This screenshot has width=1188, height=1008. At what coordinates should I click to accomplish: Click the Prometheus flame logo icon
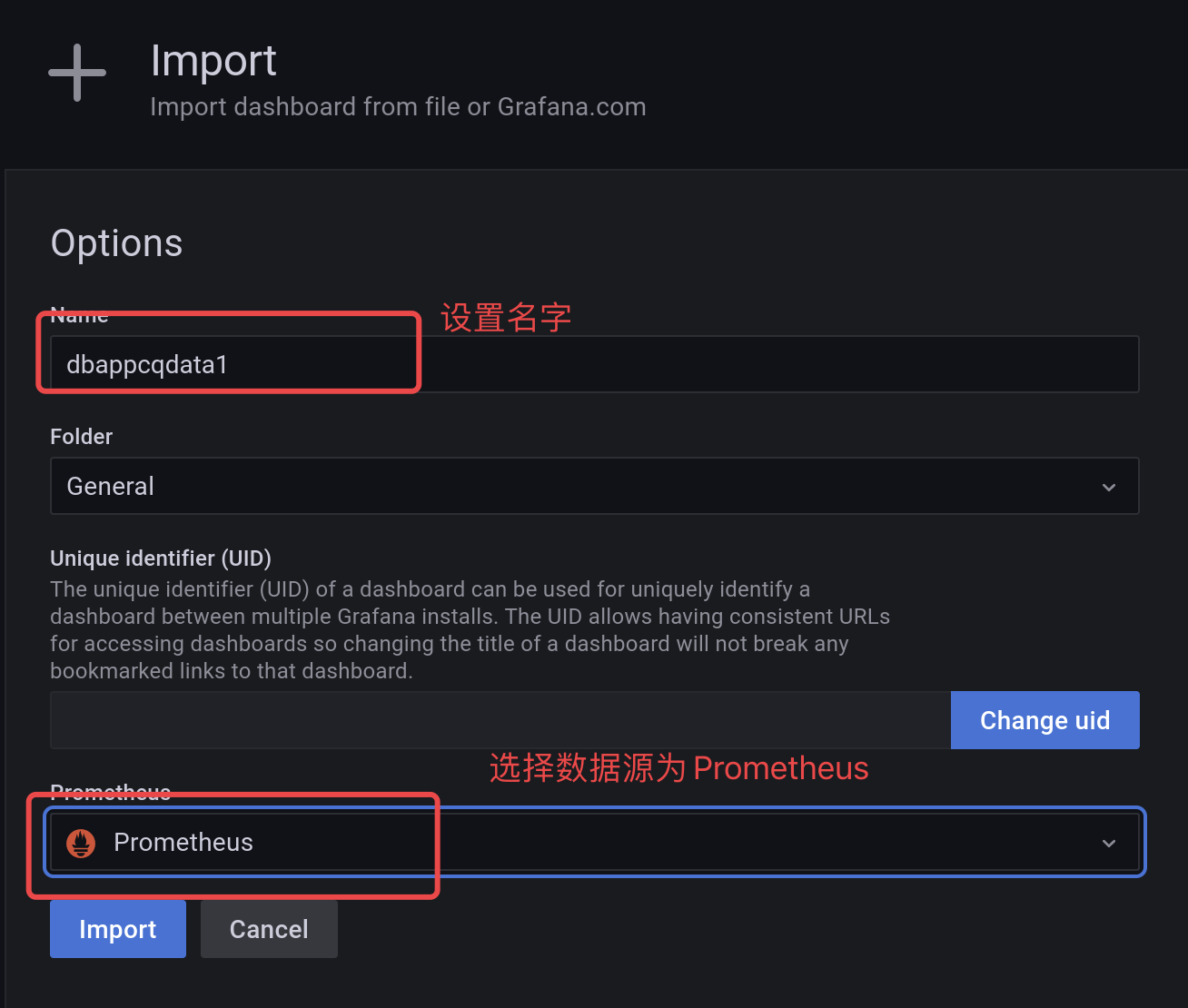pyautogui.click(x=81, y=843)
